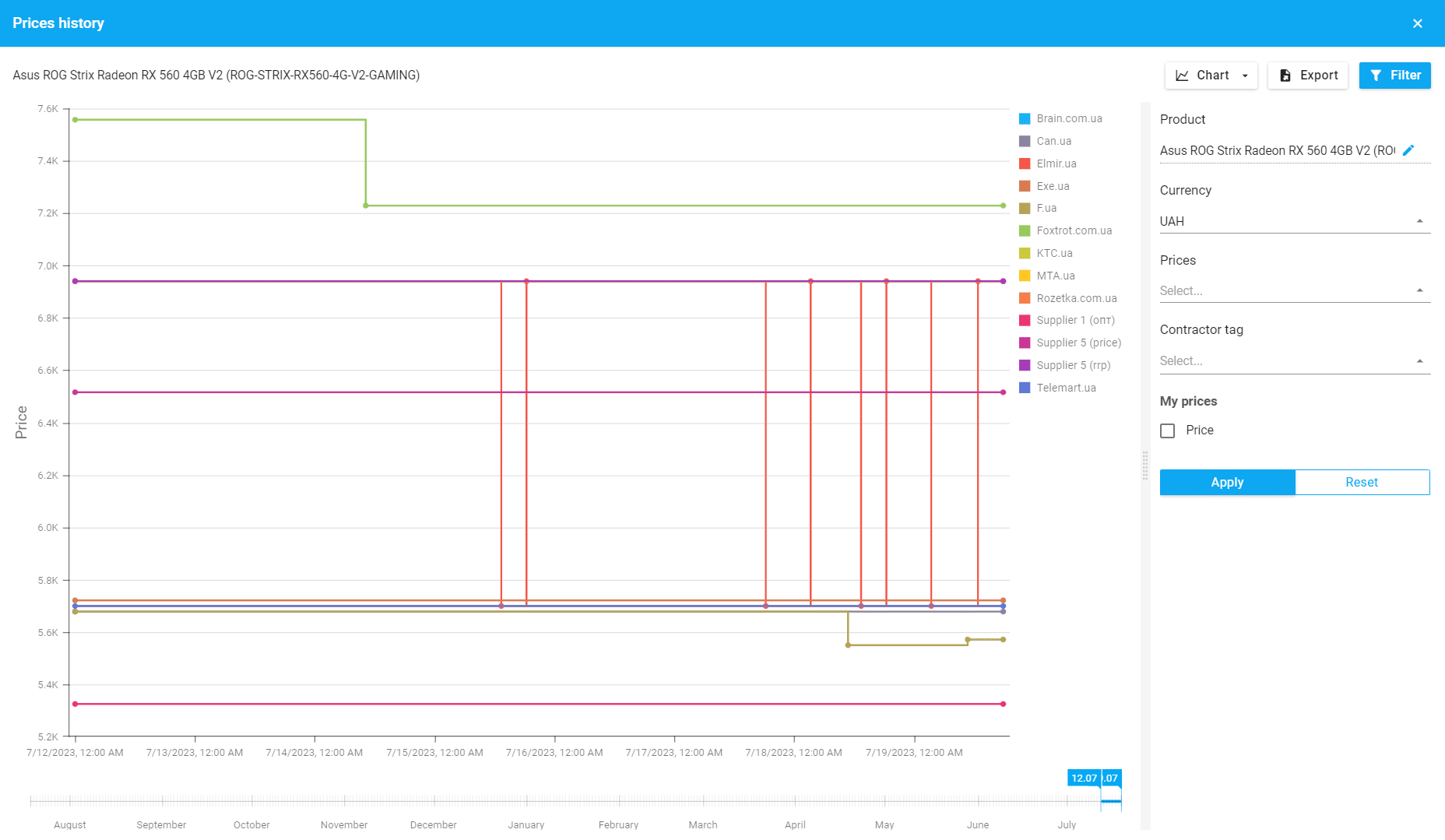Viewport: 1445px width, 840px height.
Task: Click the chart line icon in Chart button
Action: tap(1182, 76)
